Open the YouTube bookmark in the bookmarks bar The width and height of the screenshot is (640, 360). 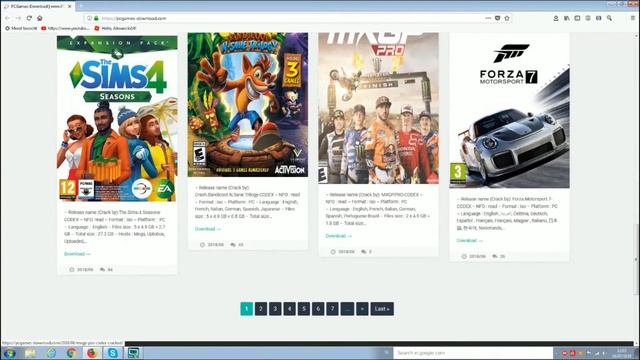[x=65, y=29]
